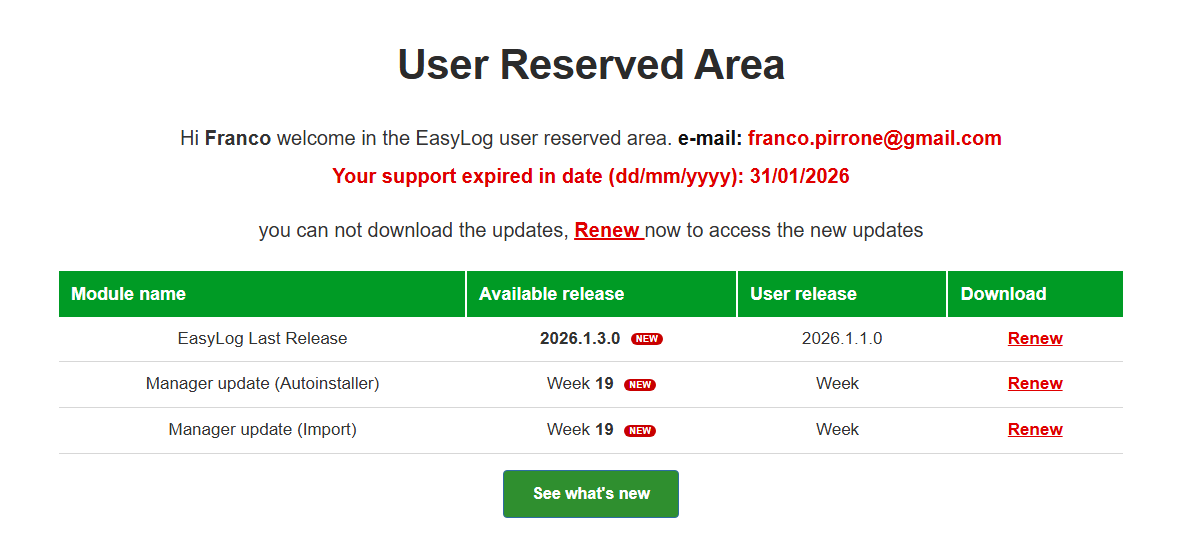Click the user release value 2026.1.1.0
Screen dimensions: 1181x538
[x=842, y=338]
